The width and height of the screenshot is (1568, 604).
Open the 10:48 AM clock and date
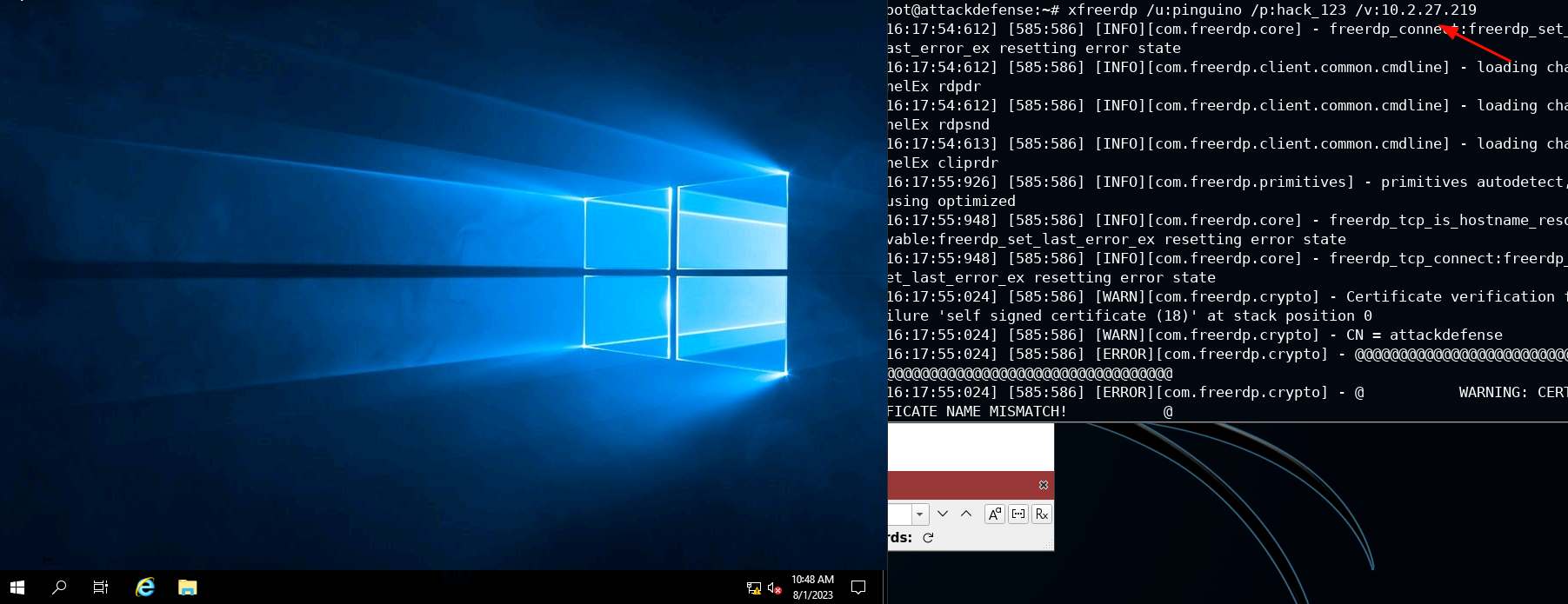click(812, 587)
